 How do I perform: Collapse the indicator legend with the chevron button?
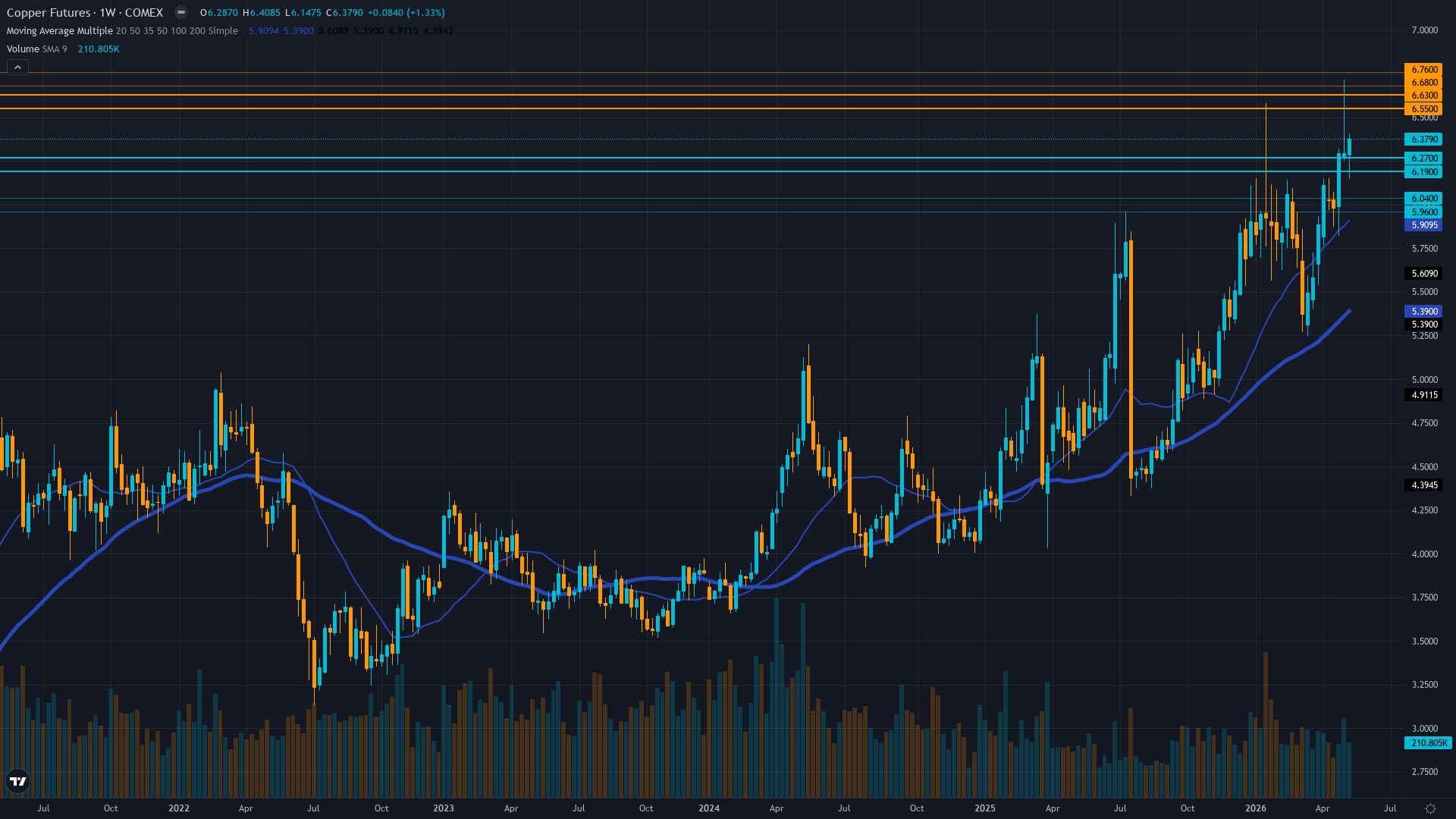coord(17,67)
